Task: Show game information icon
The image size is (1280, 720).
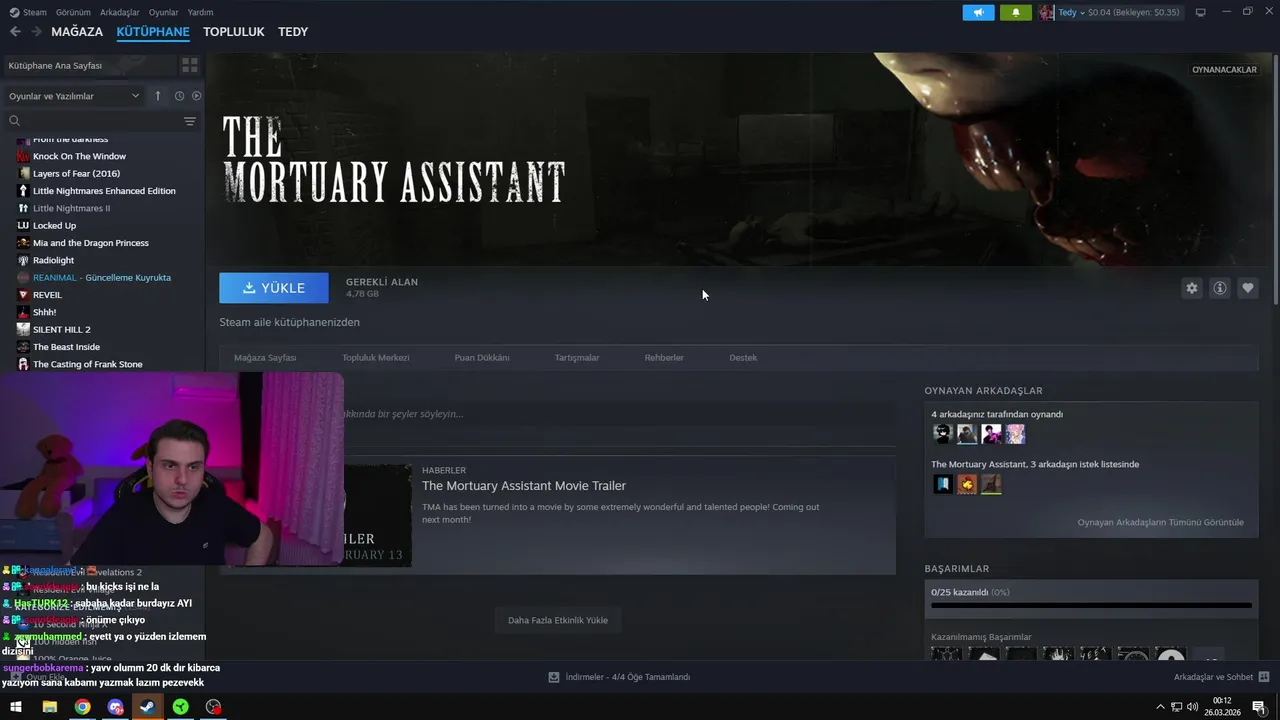Action: [1219, 288]
